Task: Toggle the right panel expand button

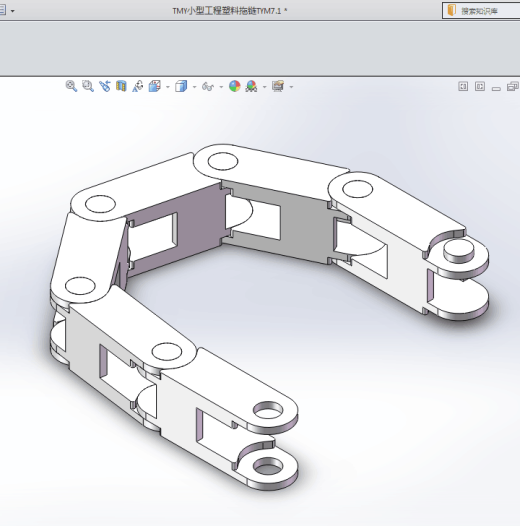Action: [480, 87]
